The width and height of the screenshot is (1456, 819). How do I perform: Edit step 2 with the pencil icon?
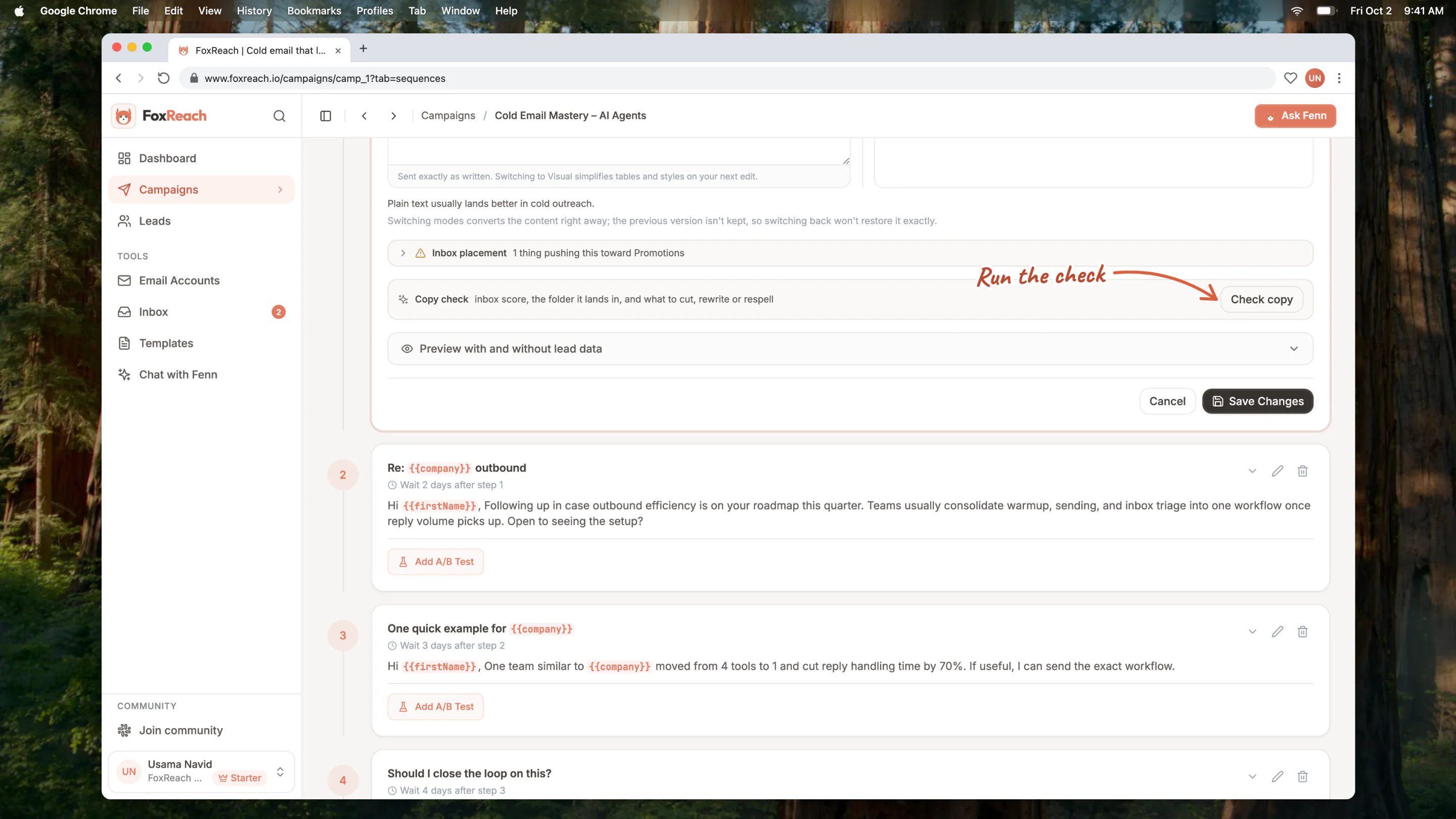[x=1278, y=471]
